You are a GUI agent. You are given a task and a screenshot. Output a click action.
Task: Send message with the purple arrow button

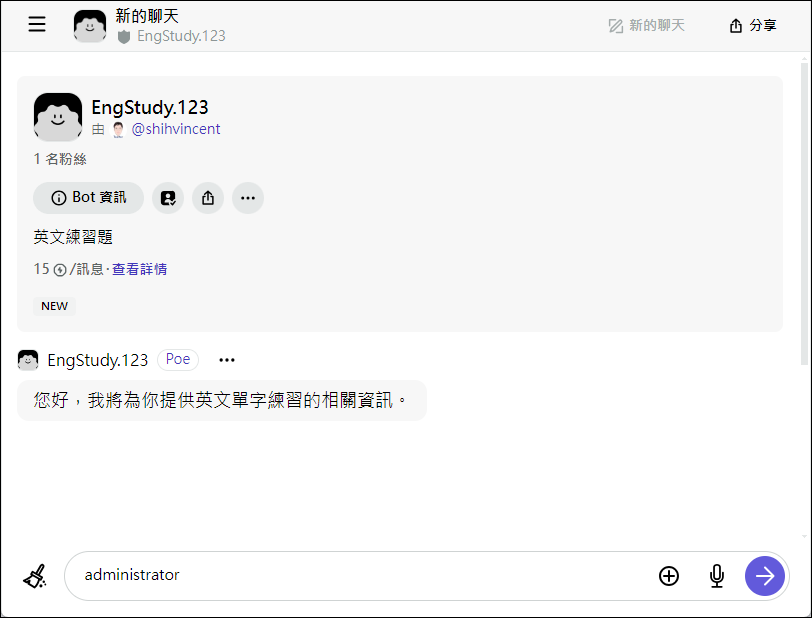[764, 576]
